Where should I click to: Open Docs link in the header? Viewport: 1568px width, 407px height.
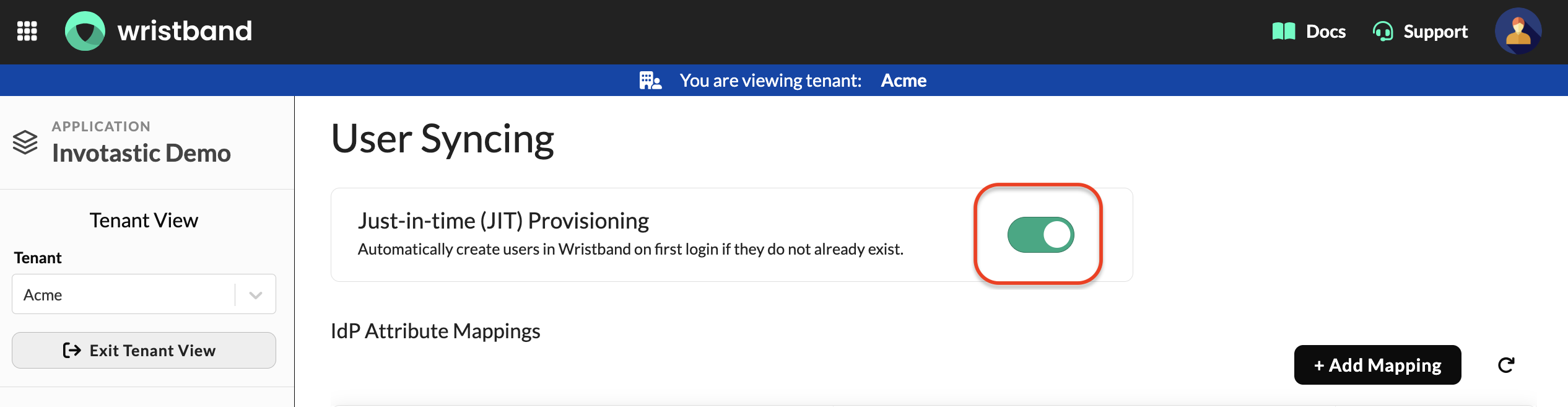[x=1309, y=31]
